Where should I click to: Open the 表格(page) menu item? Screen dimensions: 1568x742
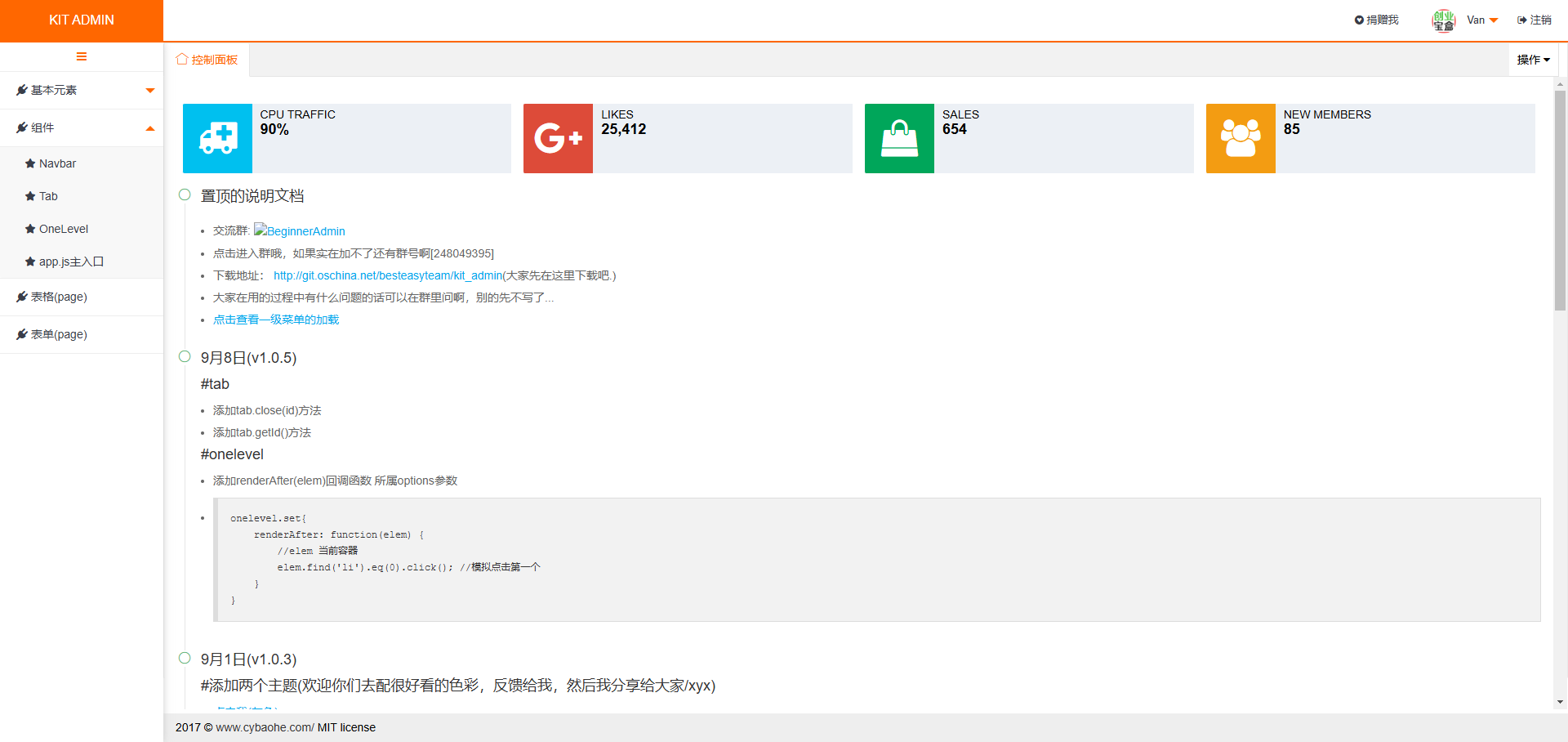pyautogui.click(x=82, y=297)
